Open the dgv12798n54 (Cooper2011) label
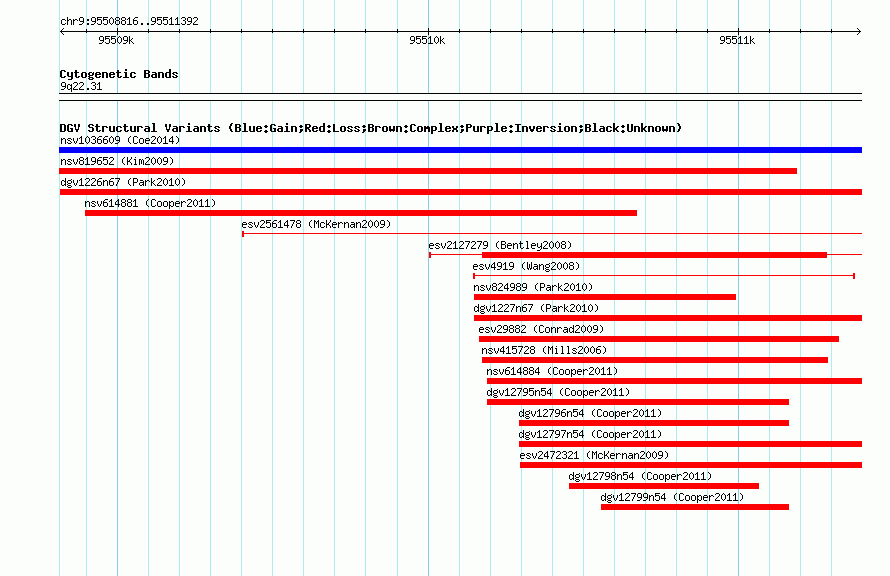This screenshot has height=576, width=890. [640, 476]
